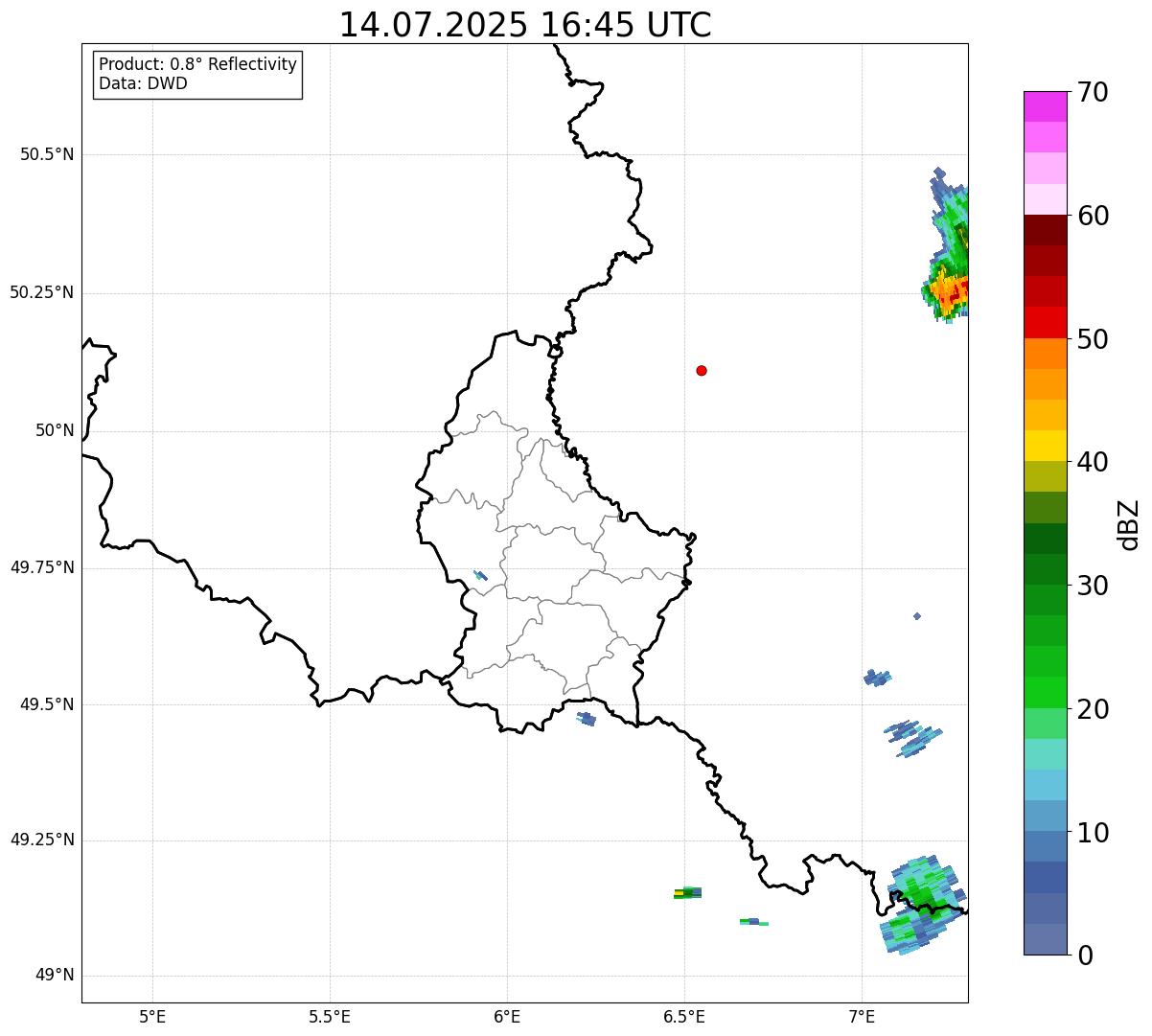Click the bright green colorbar segment above 20
1152x1036 pixels.
(1045, 692)
